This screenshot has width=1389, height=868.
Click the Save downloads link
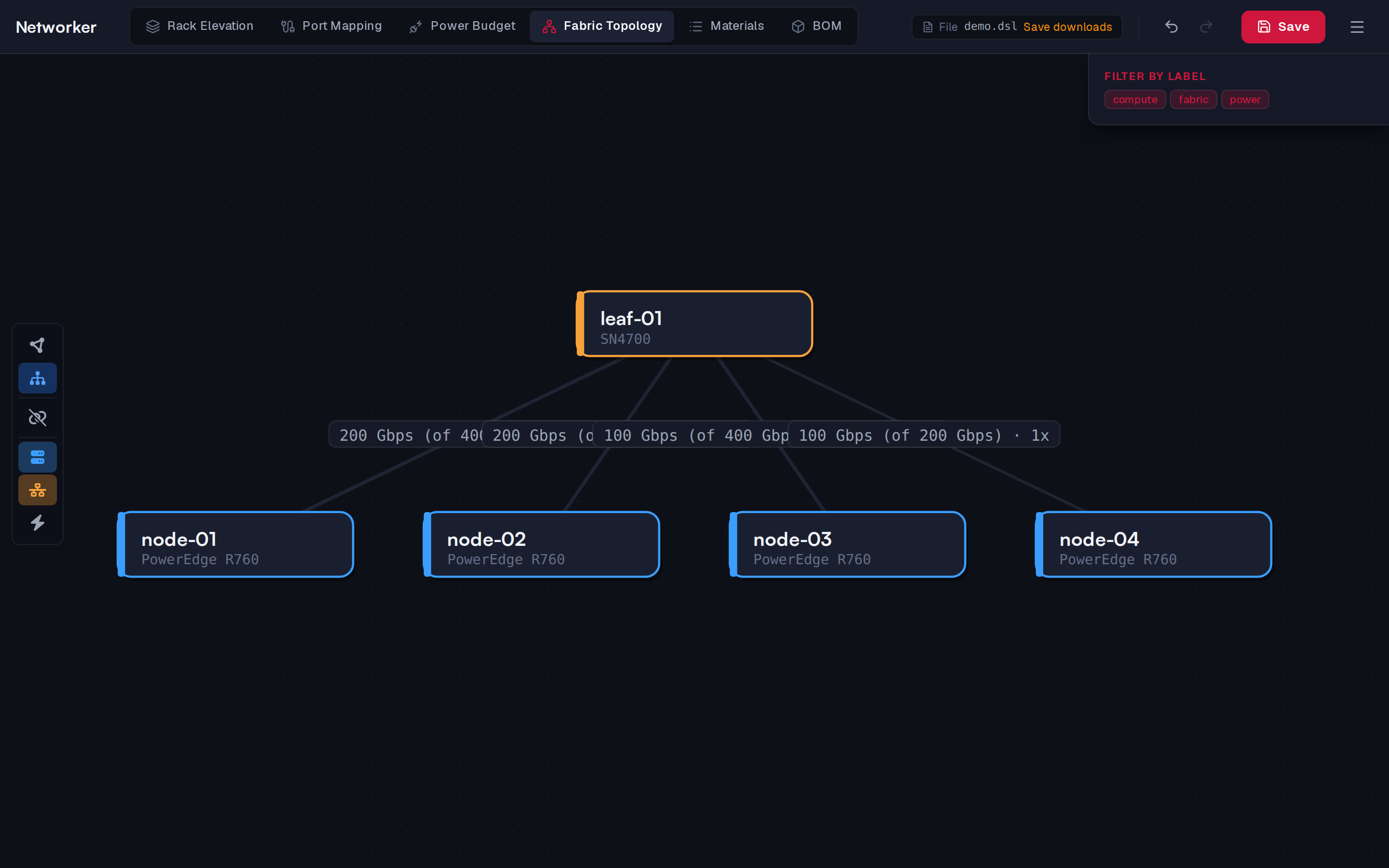1068,27
